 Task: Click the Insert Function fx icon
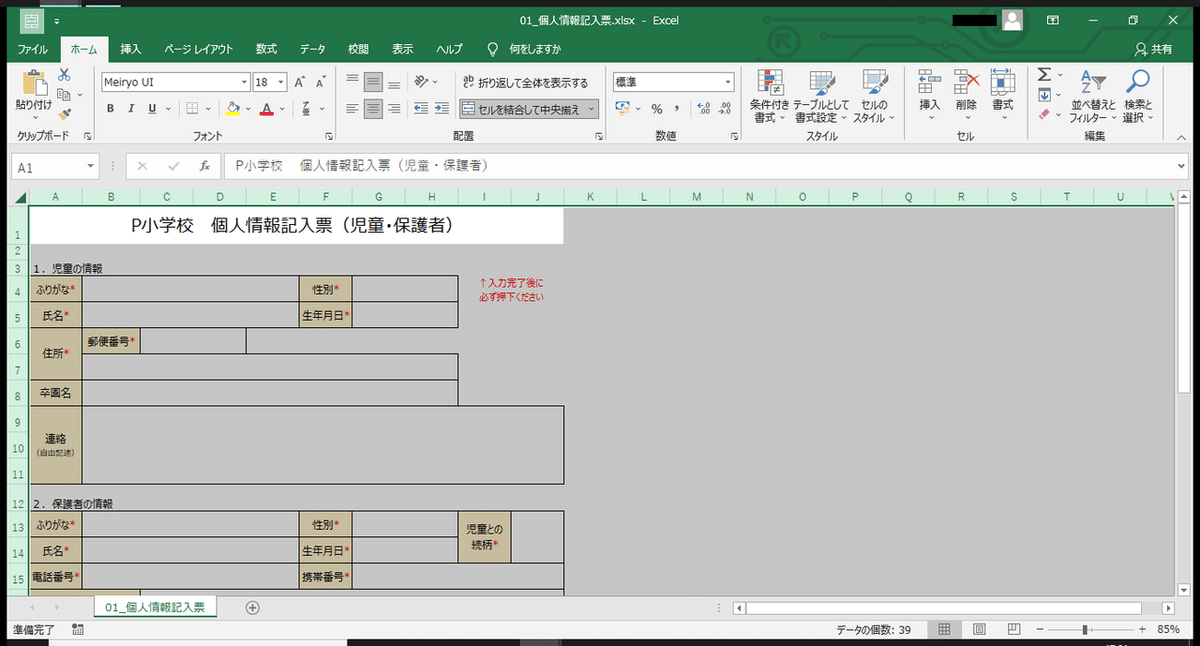pyautogui.click(x=204, y=165)
